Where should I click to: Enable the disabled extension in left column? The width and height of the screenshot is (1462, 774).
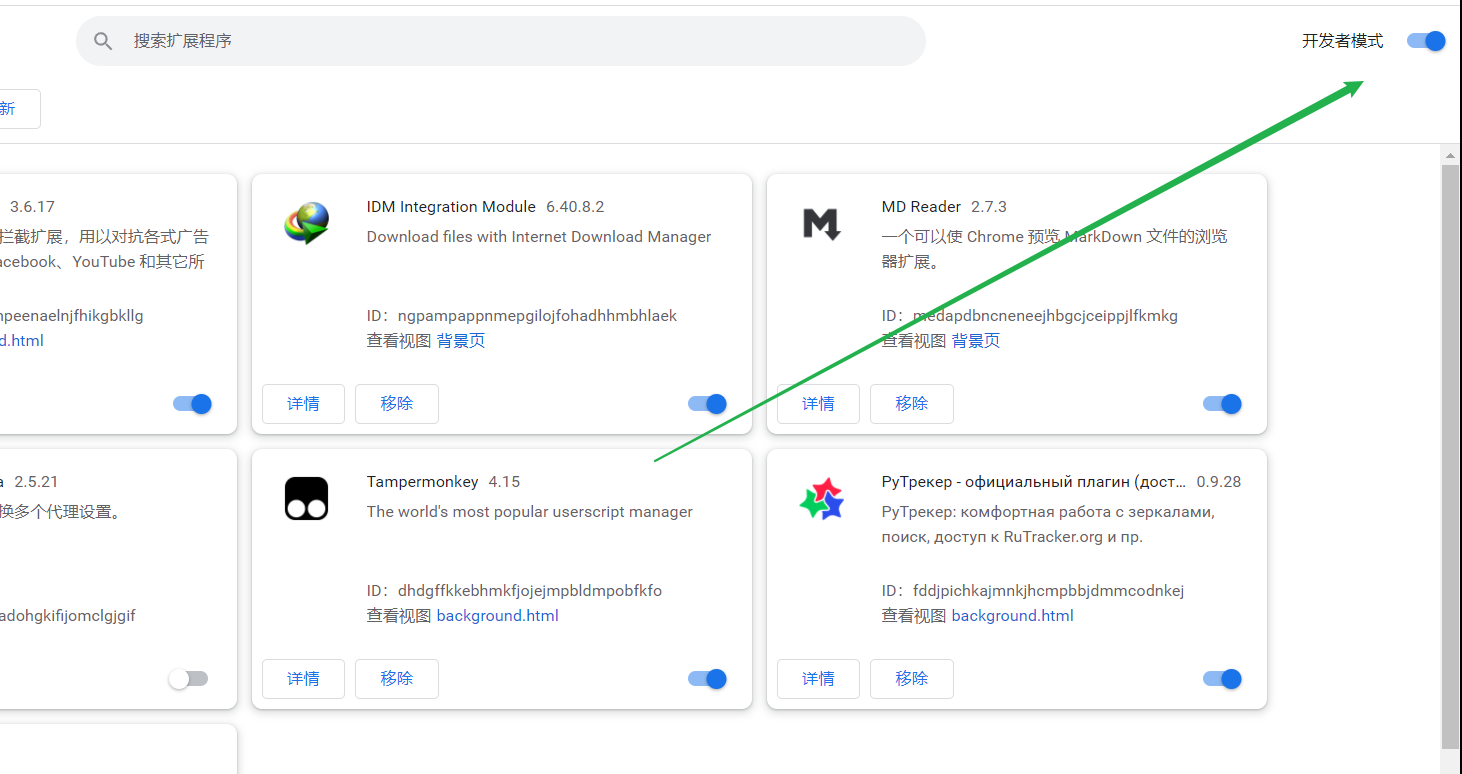pyautogui.click(x=188, y=679)
